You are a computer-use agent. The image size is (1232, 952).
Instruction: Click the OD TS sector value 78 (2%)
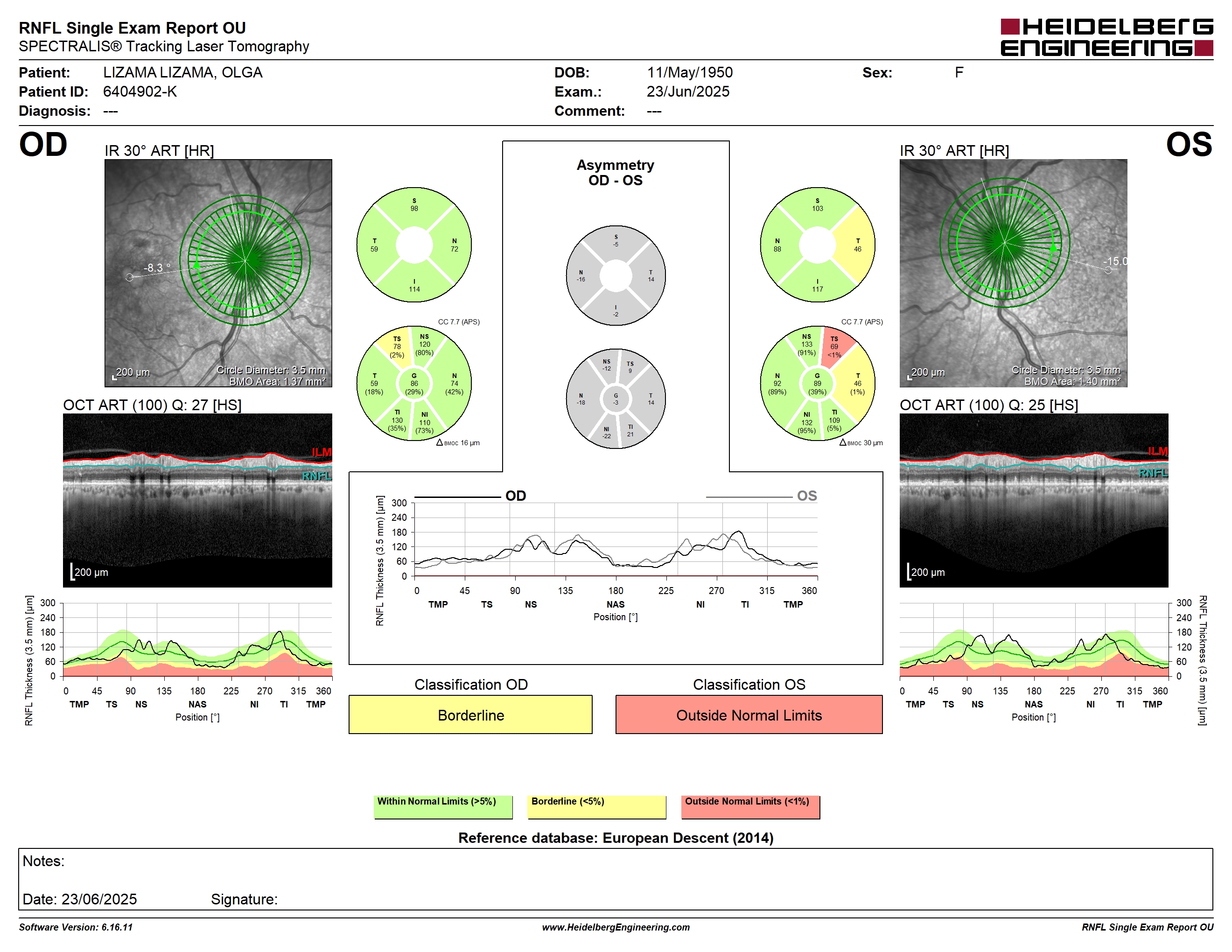tap(397, 347)
